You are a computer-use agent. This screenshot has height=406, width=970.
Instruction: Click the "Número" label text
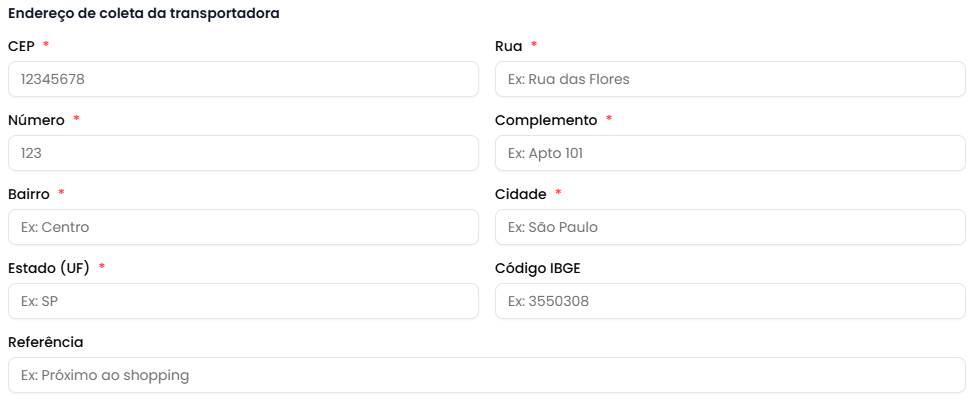(36, 120)
